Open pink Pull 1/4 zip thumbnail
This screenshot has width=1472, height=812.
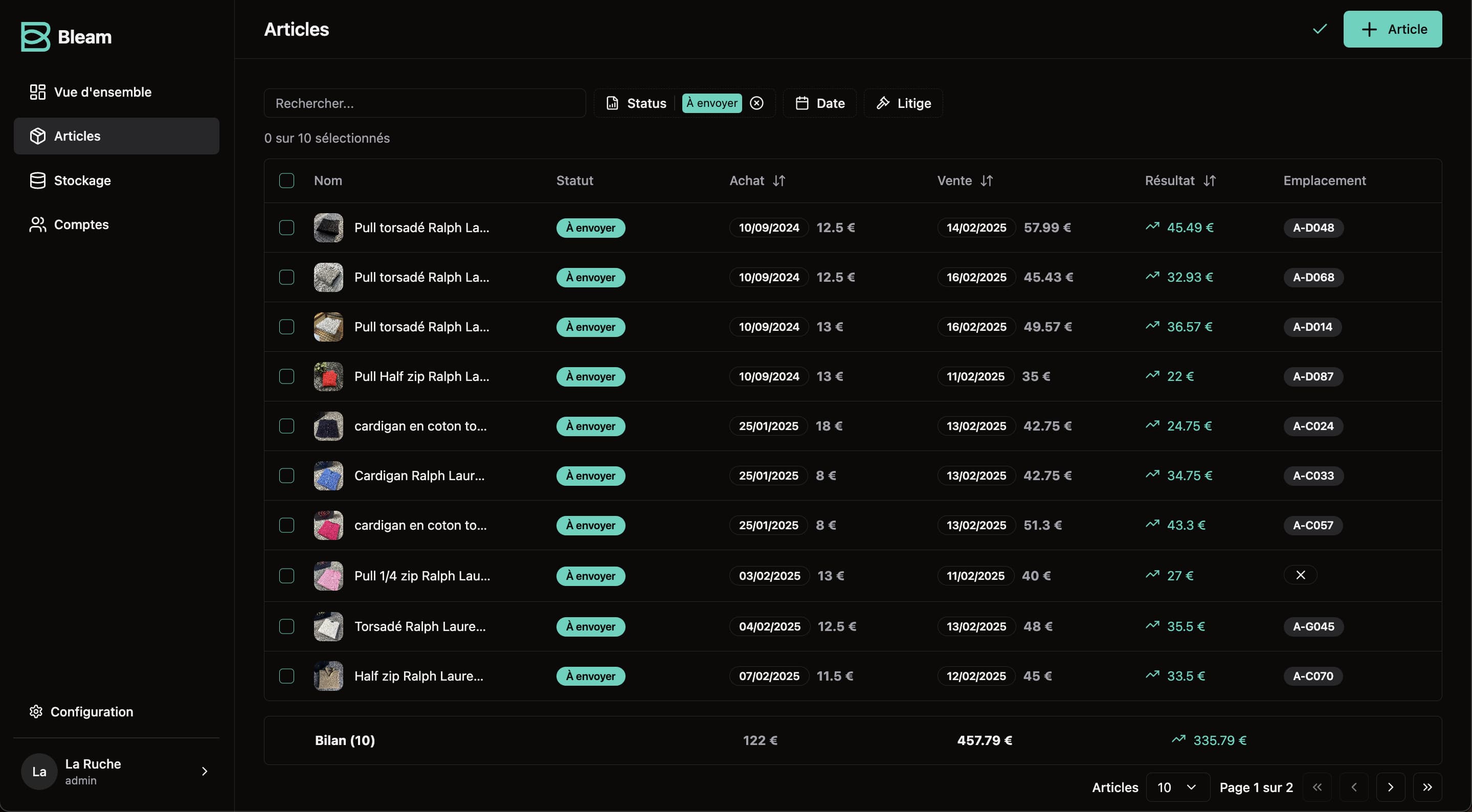[328, 576]
